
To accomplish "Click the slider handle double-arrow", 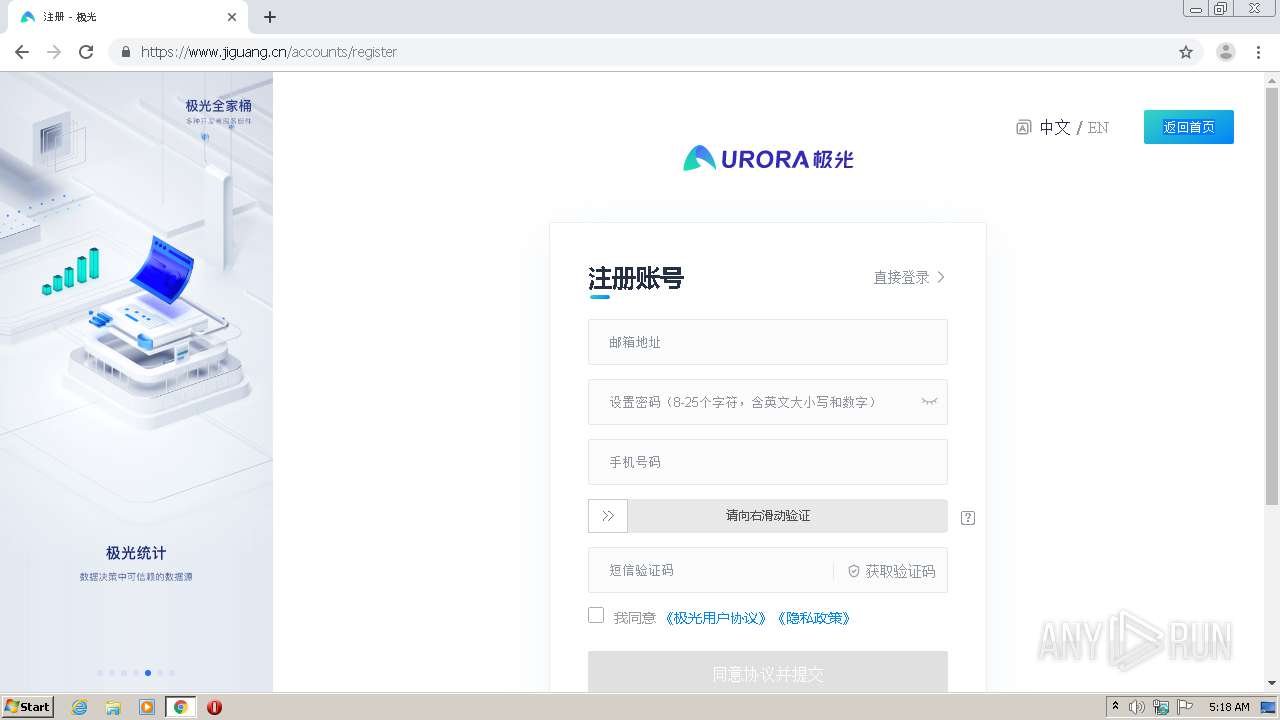I will (608, 516).
